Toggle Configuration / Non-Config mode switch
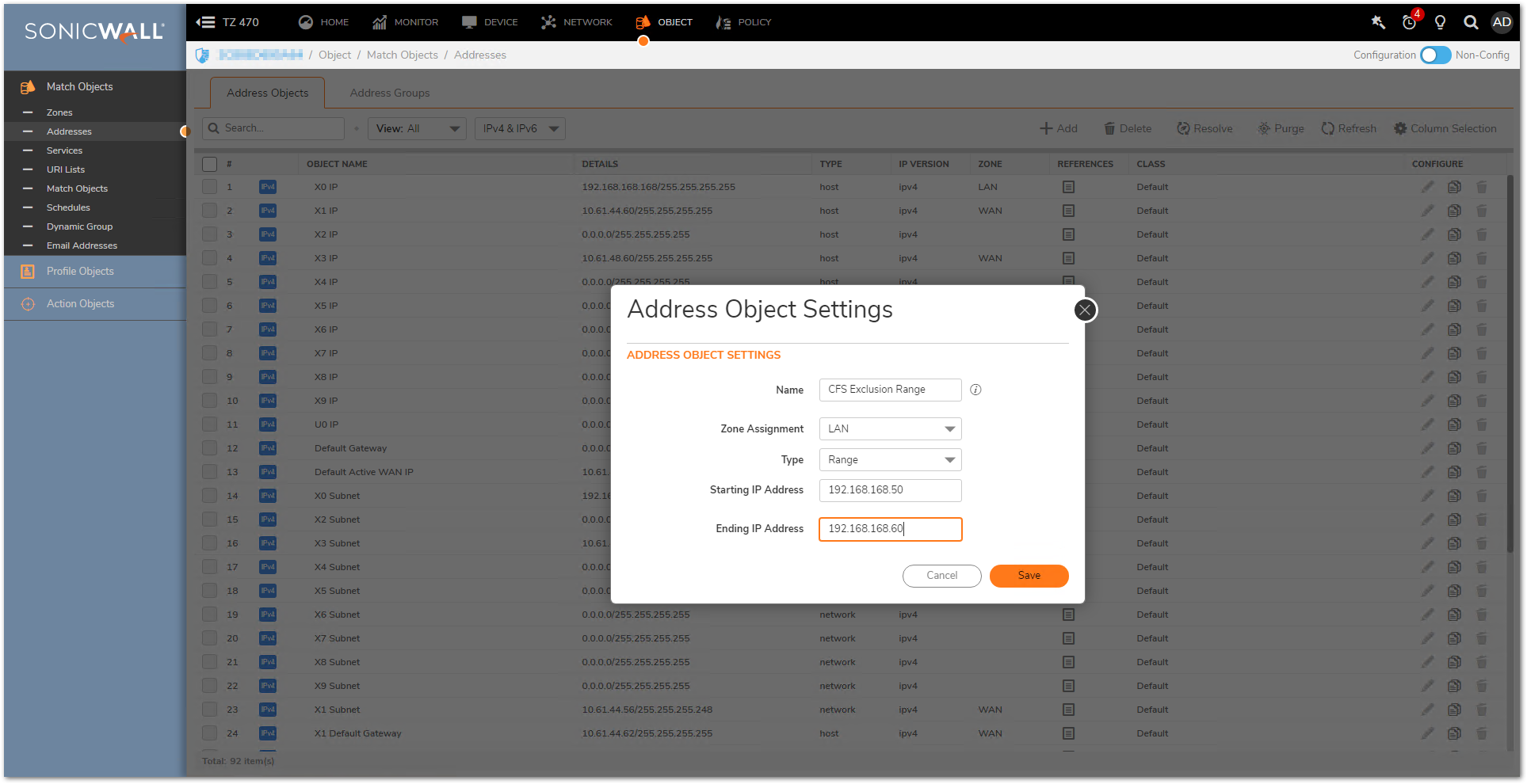The height and width of the screenshot is (784, 1527). coord(1435,55)
